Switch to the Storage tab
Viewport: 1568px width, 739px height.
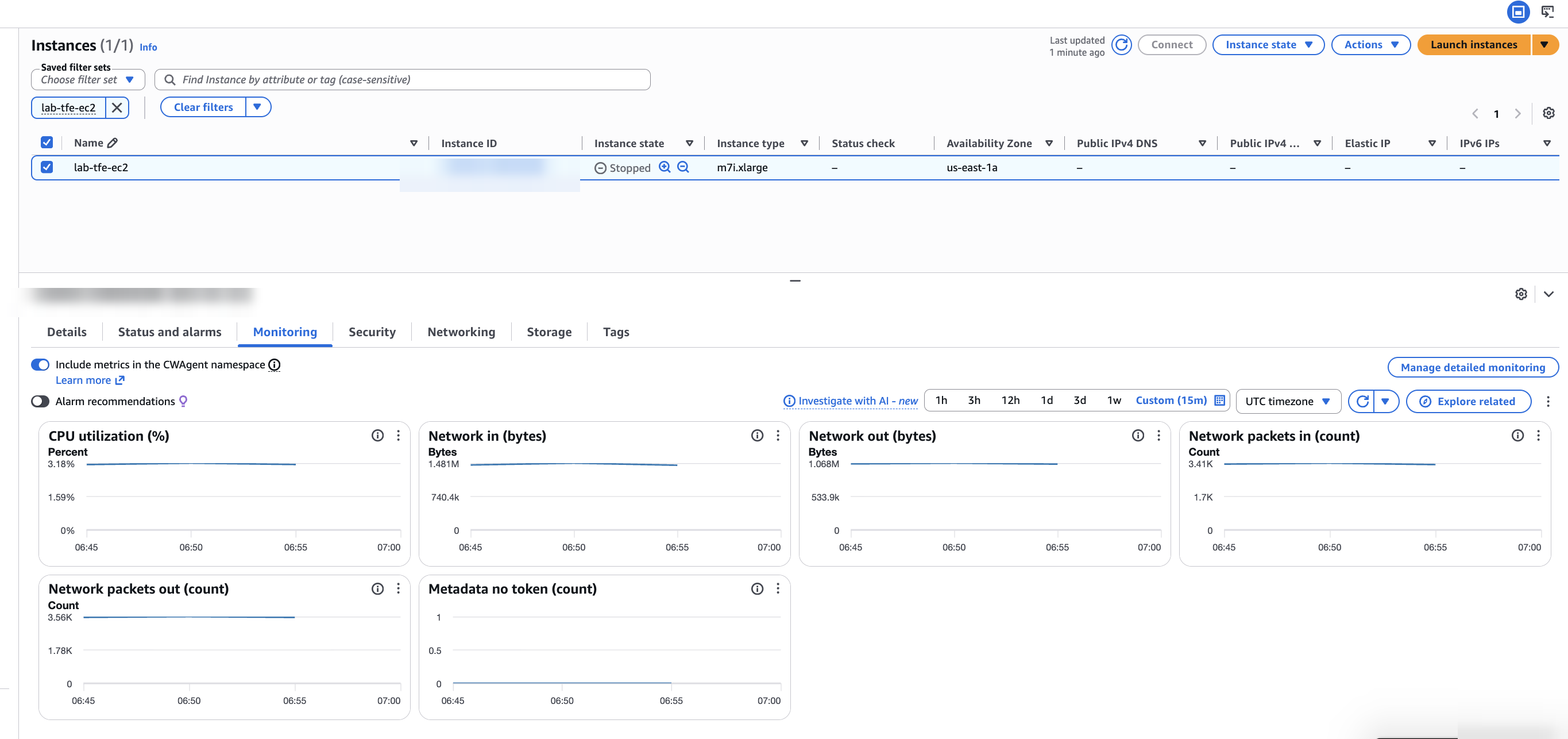(549, 332)
